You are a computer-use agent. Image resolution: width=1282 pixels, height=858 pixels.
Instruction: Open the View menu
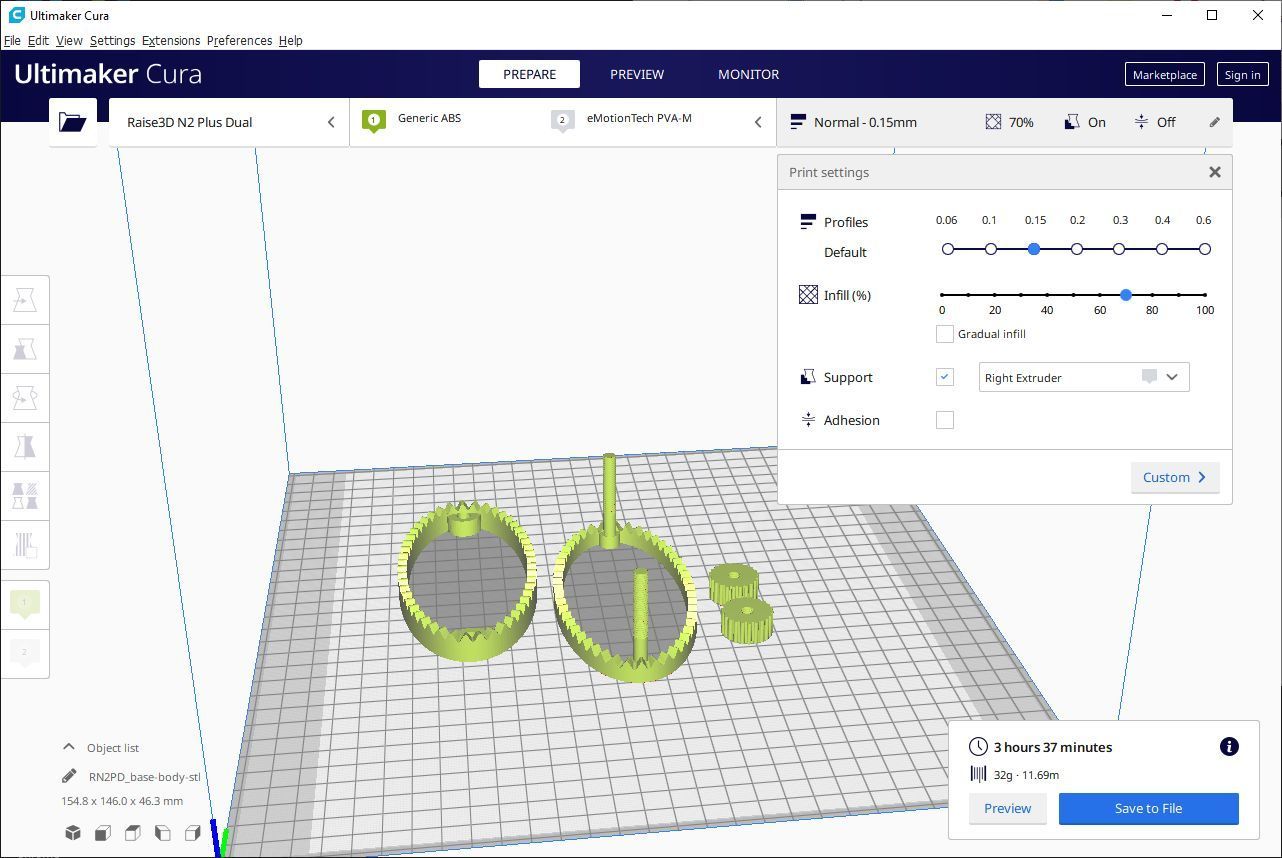69,41
